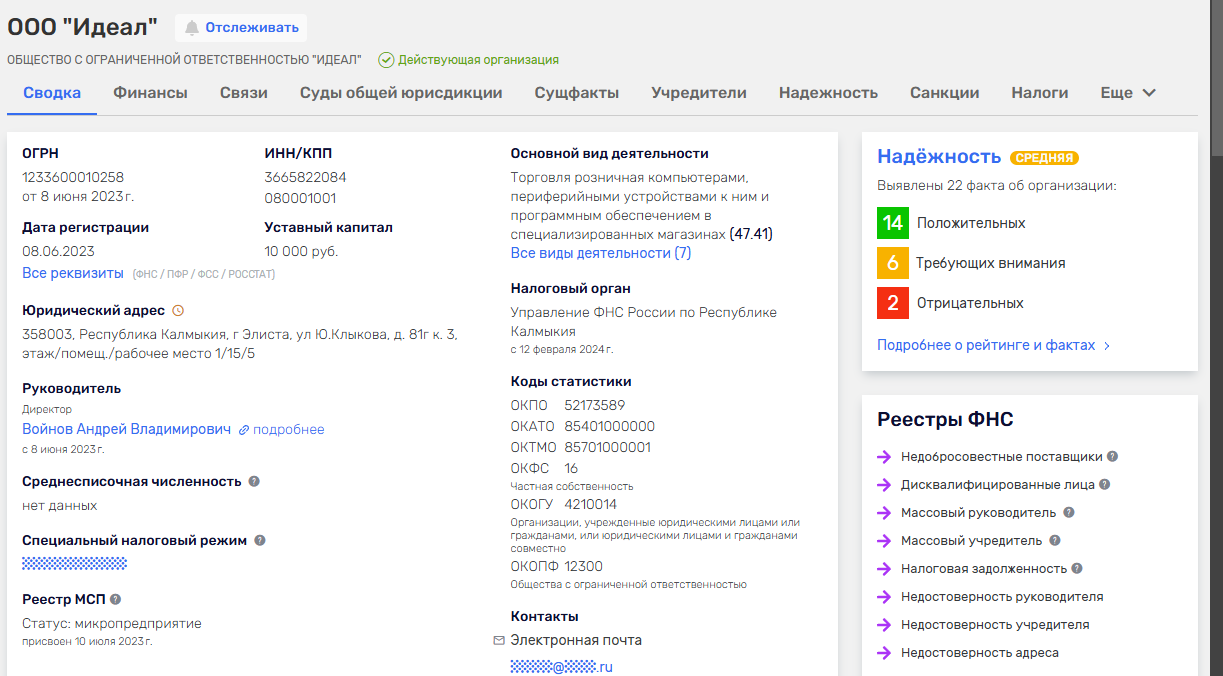This screenshot has width=1223, height=676.
Task: Open Подробнее о рейтинге и фактах
Action: pos(993,345)
